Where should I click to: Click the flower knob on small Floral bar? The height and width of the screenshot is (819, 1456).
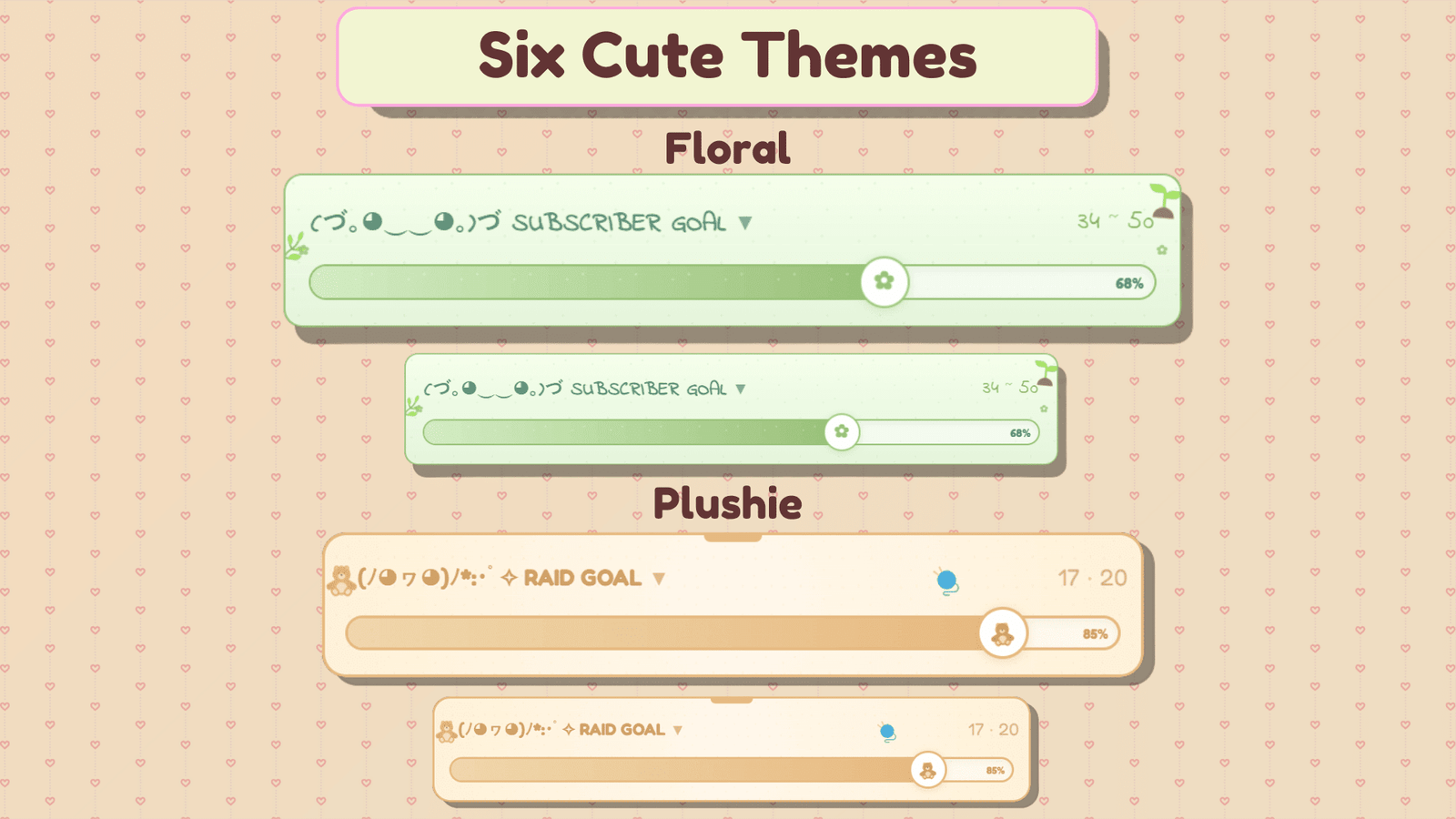point(842,431)
